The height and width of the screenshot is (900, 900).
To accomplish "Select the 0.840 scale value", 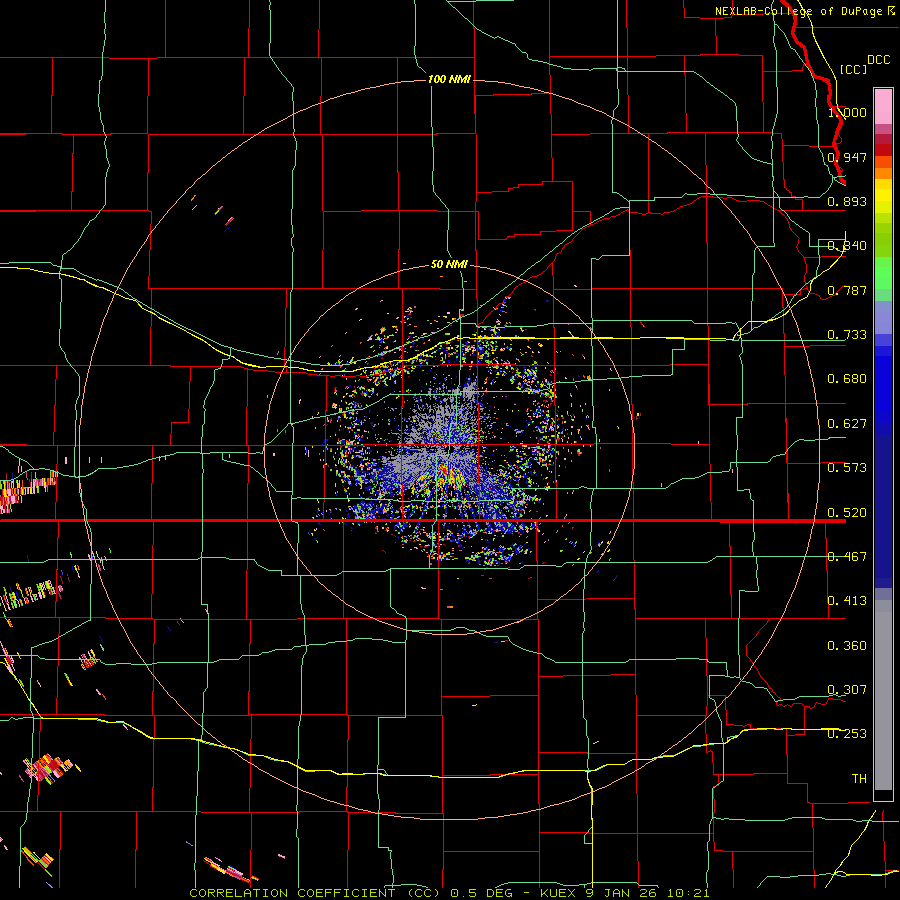I will (x=847, y=246).
